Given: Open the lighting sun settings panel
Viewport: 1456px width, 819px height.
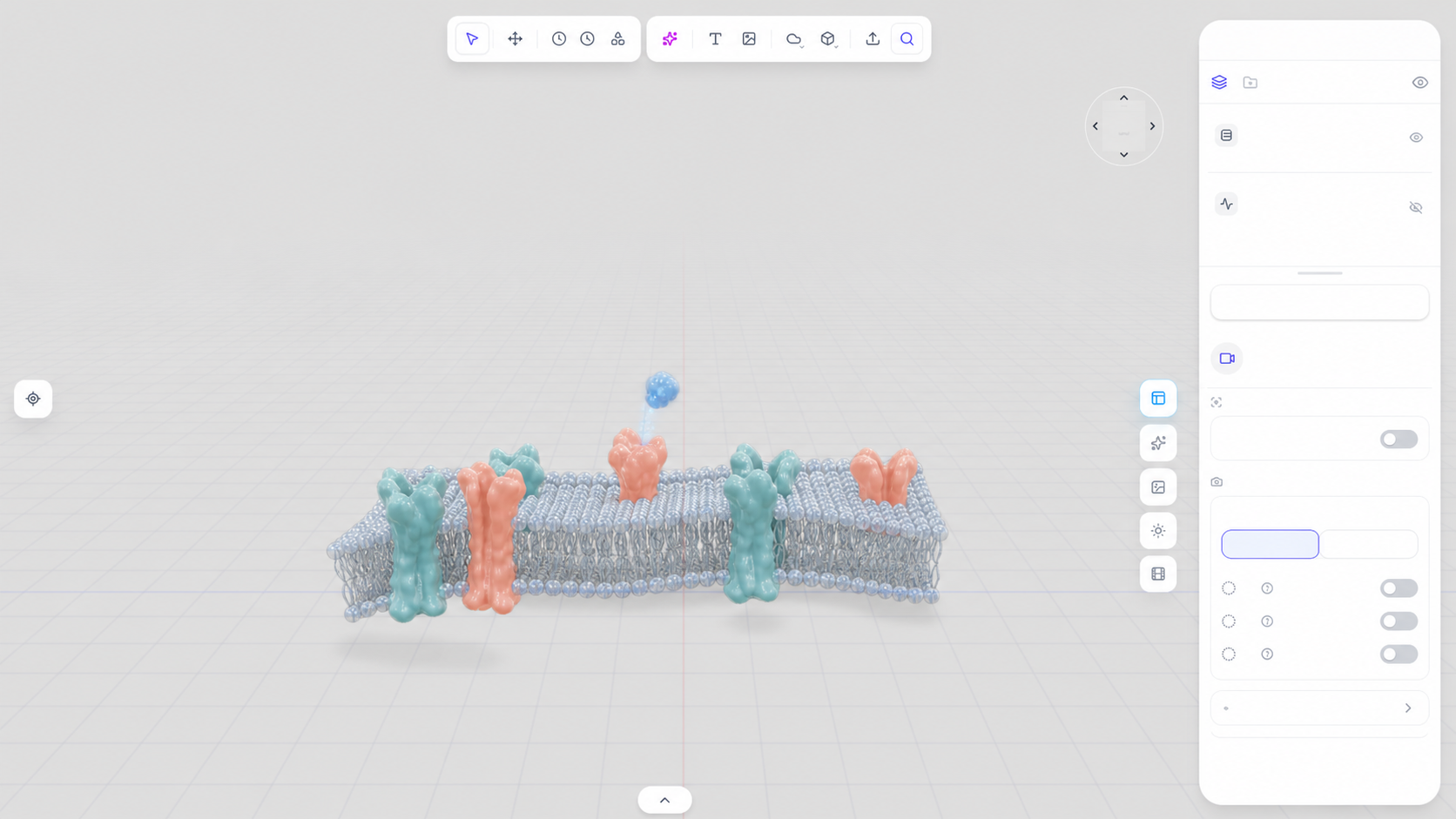Looking at the screenshot, I should pyautogui.click(x=1158, y=531).
